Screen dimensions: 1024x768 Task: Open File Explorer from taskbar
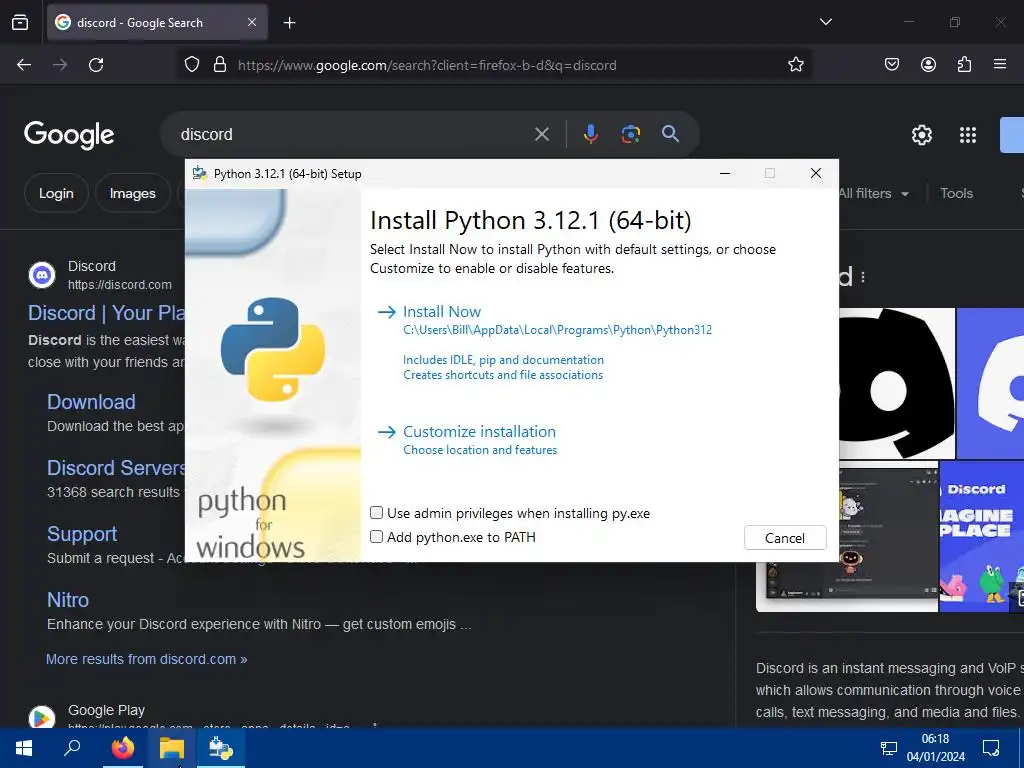[172, 748]
